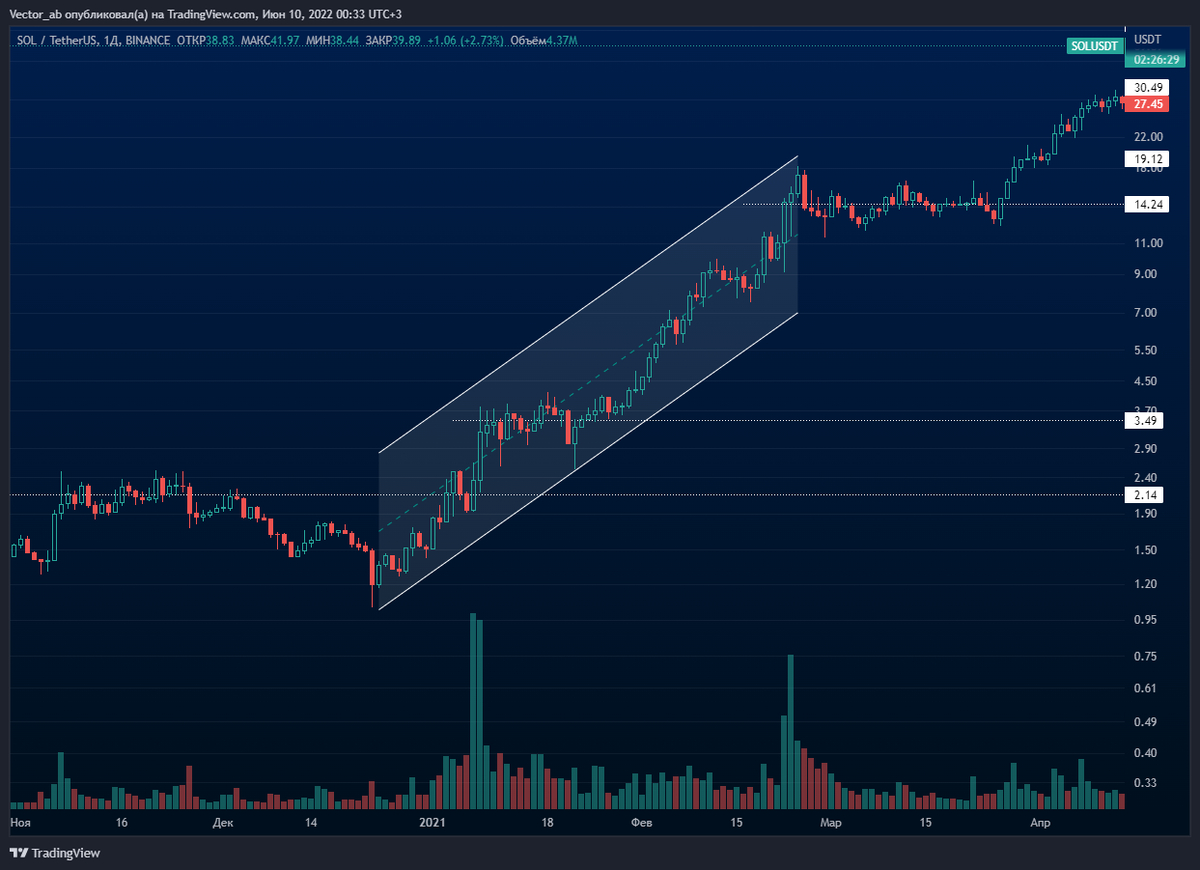Click the 0.95 axis value
The image size is (1200, 870).
click(1147, 620)
